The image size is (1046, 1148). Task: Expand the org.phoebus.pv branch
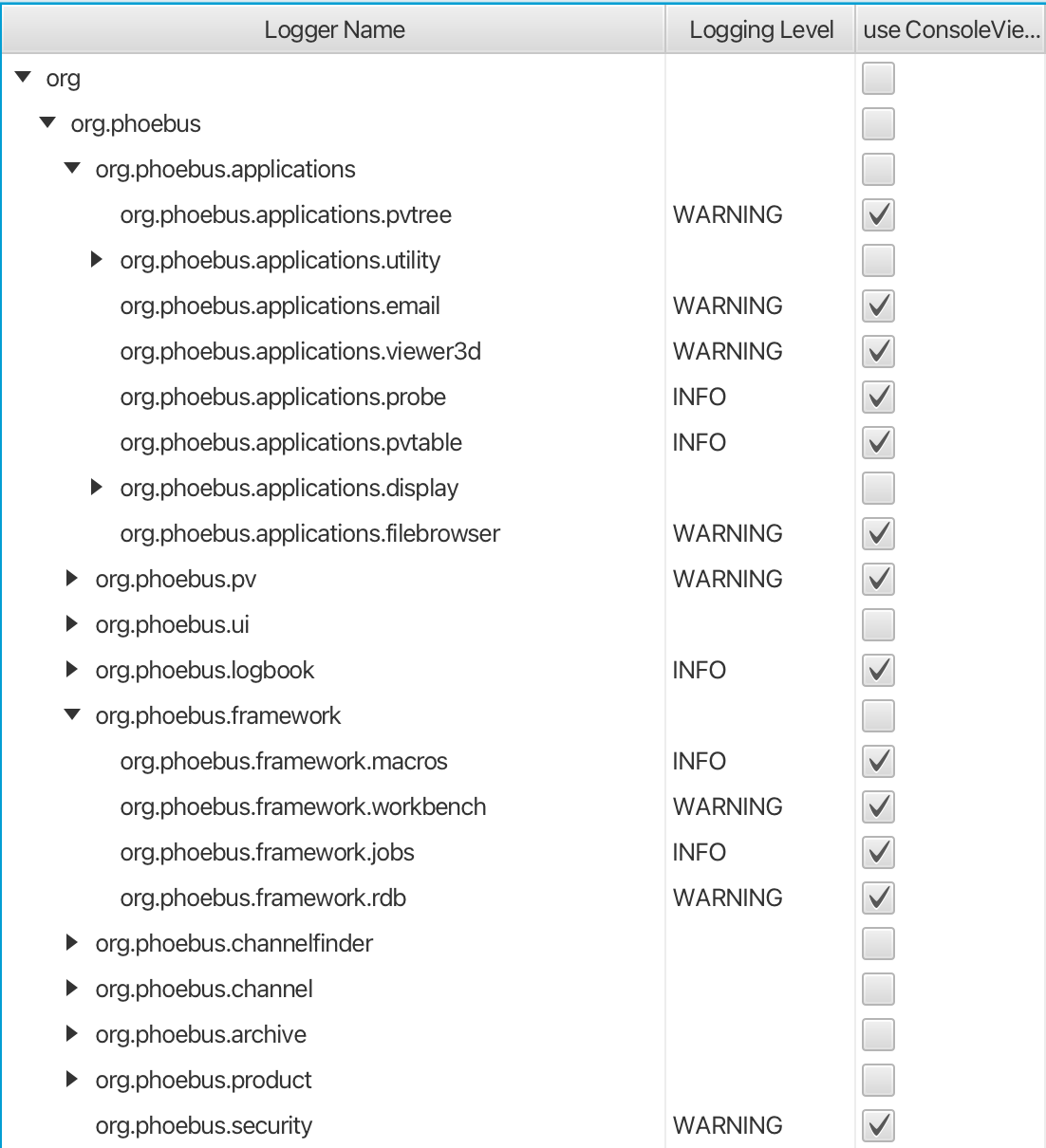71,579
